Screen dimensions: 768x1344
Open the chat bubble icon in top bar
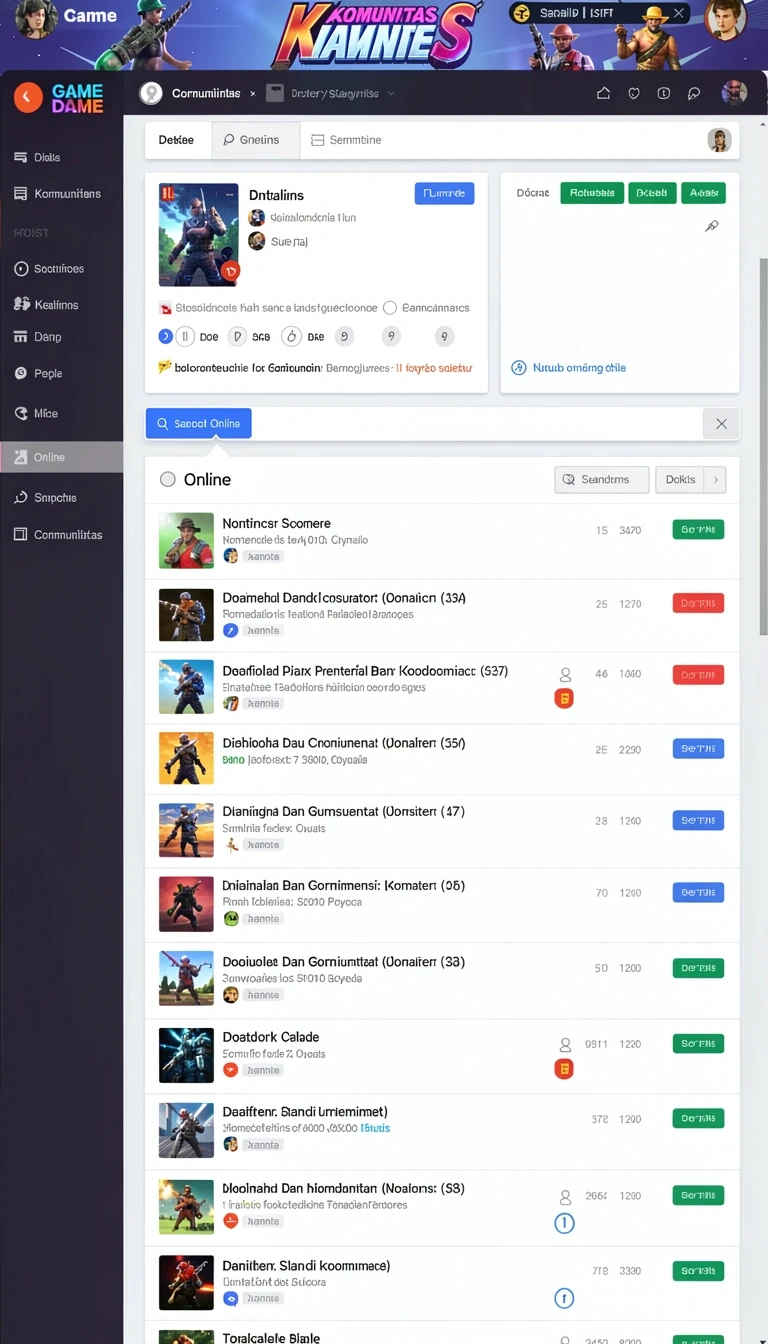(x=694, y=93)
